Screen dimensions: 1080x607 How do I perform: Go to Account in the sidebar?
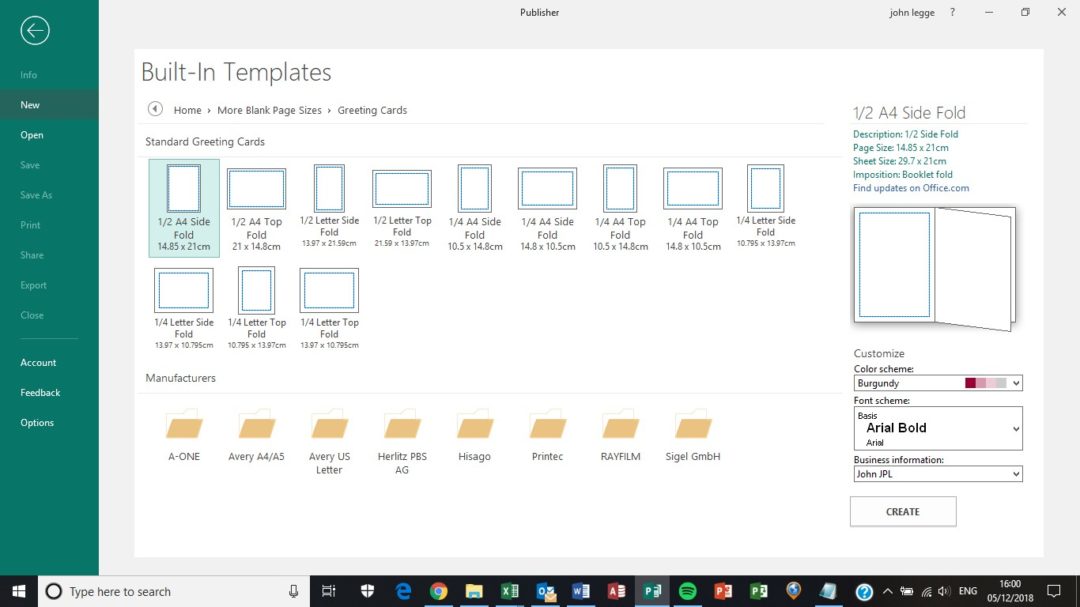[x=38, y=363]
